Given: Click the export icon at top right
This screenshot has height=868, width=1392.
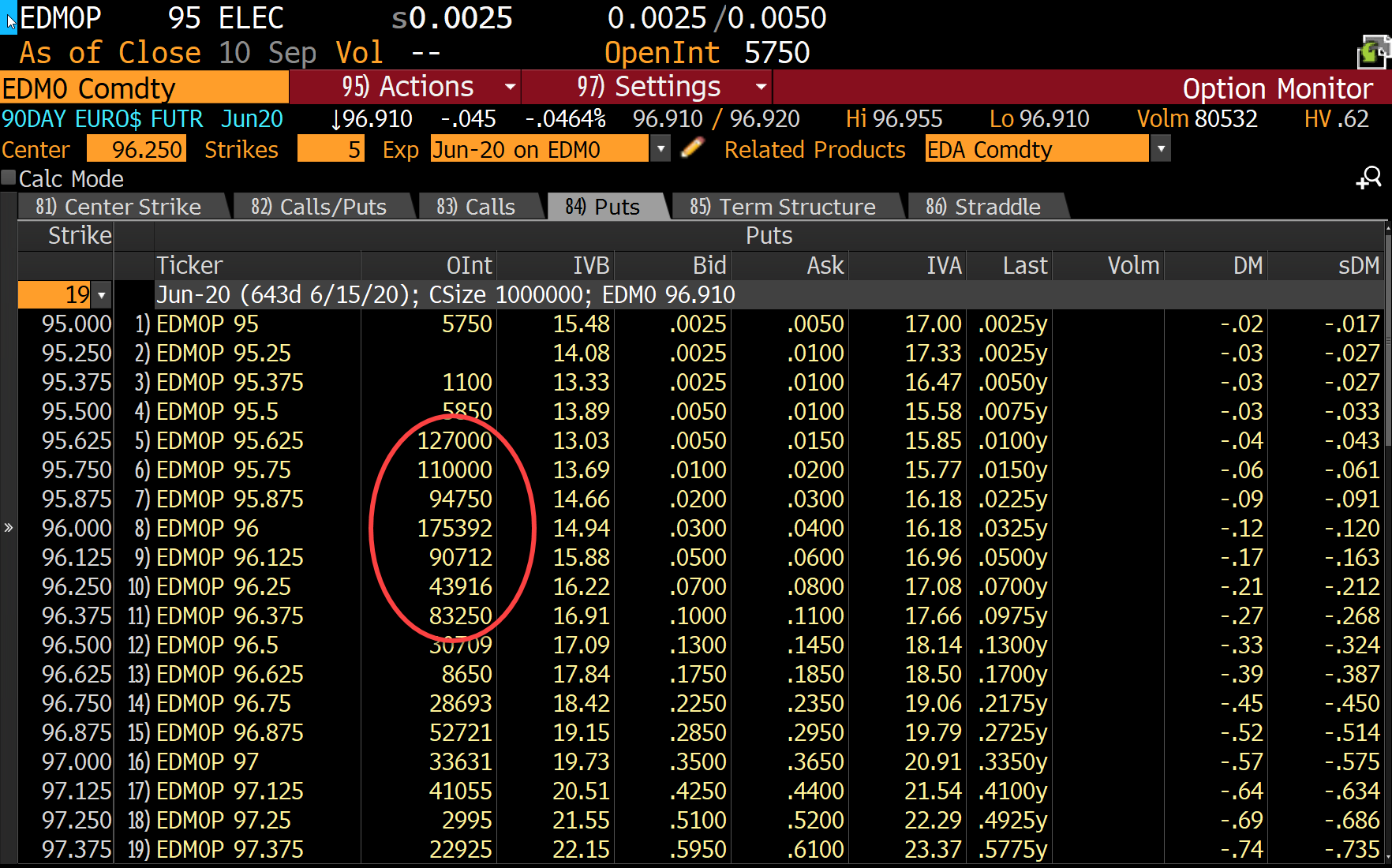Looking at the screenshot, I should pyautogui.click(x=1373, y=52).
